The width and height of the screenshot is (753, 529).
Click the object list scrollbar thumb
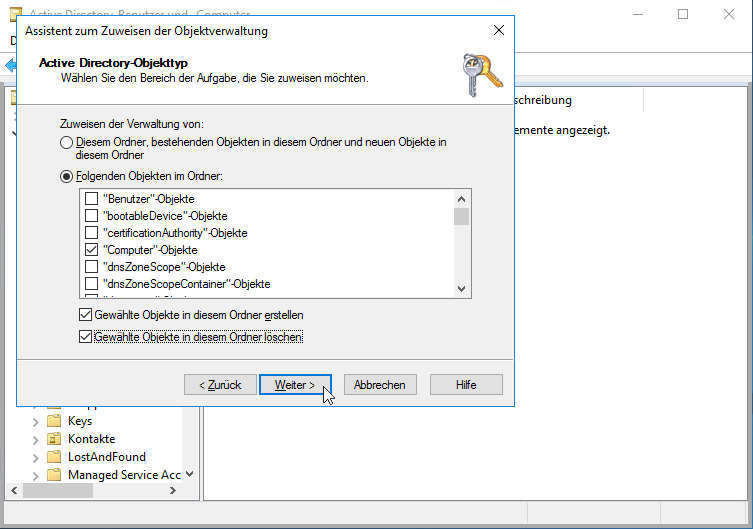(462, 216)
